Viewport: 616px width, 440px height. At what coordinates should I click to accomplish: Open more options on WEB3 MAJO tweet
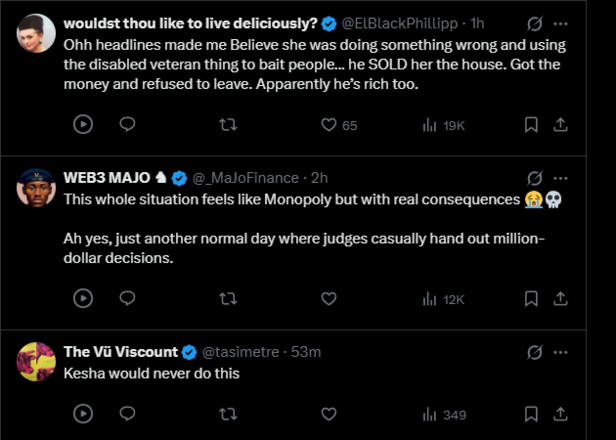(563, 177)
